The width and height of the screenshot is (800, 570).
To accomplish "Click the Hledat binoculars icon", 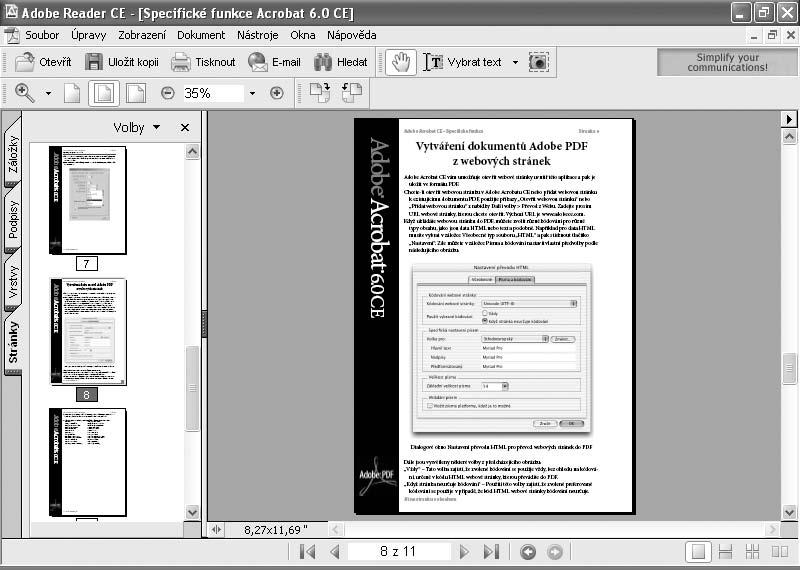I will (323, 62).
